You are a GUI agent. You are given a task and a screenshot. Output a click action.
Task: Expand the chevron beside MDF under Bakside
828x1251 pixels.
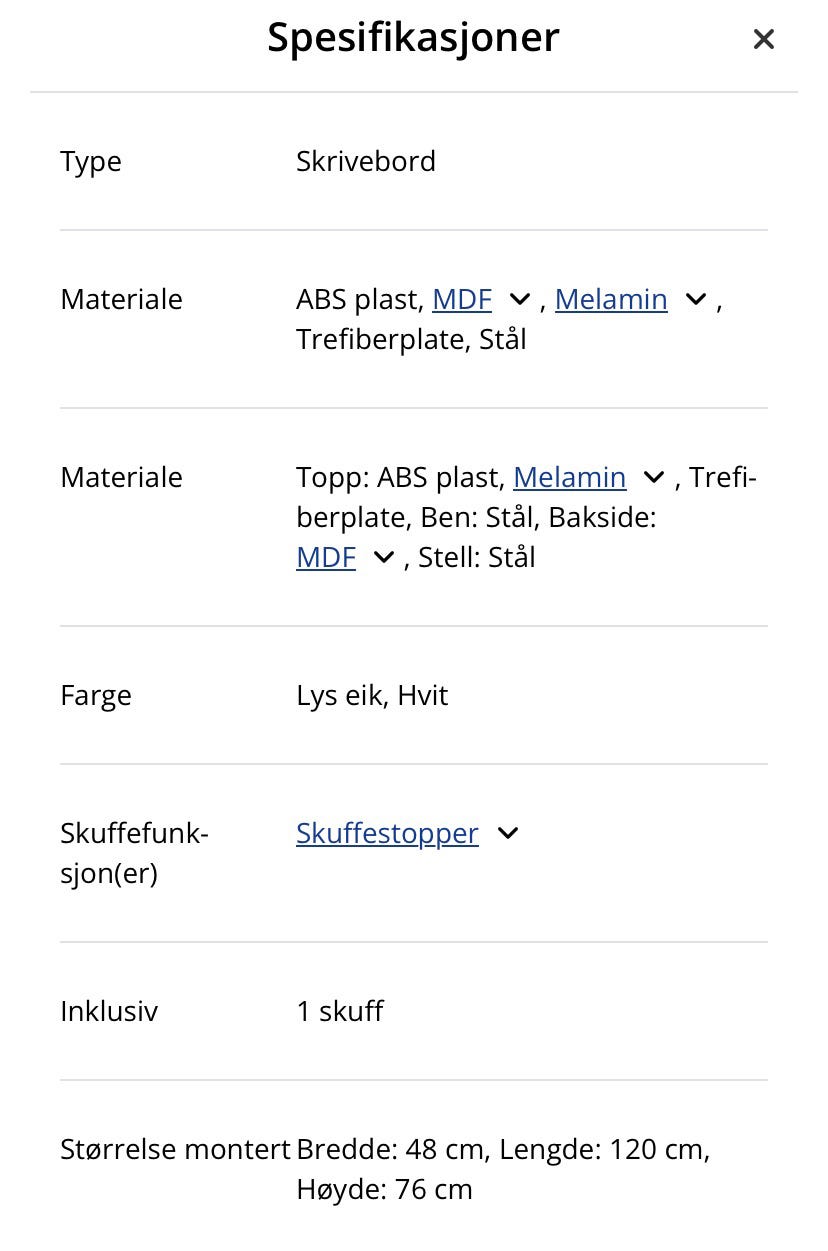(382, 558)
